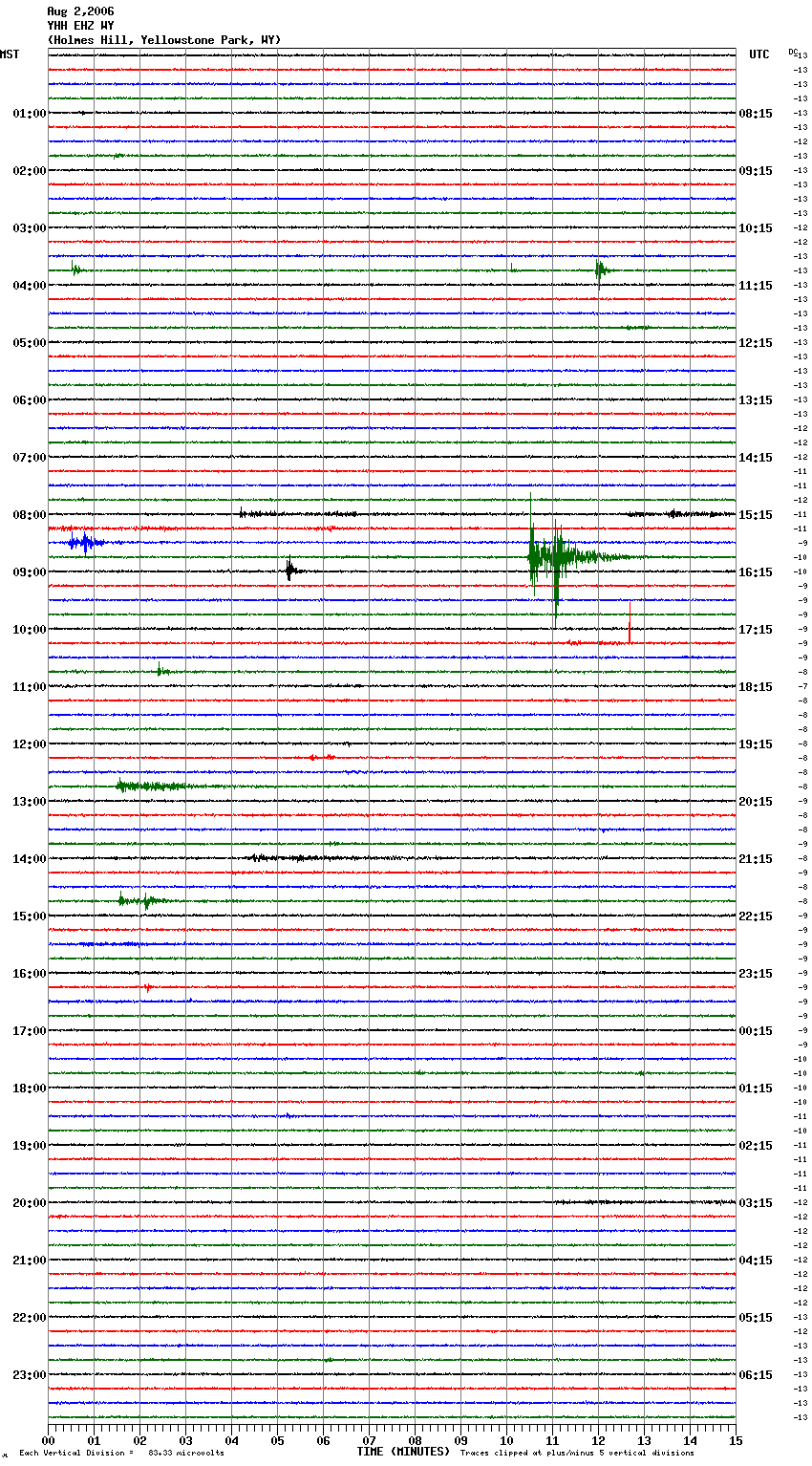Click the 15 minute axis tick label
This screenshot has width=812, height=1466.
[x=736, y=1439]
